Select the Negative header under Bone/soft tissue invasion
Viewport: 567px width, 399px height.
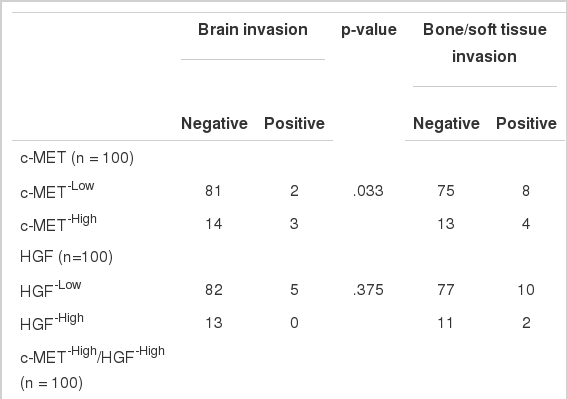pos(446,124)
